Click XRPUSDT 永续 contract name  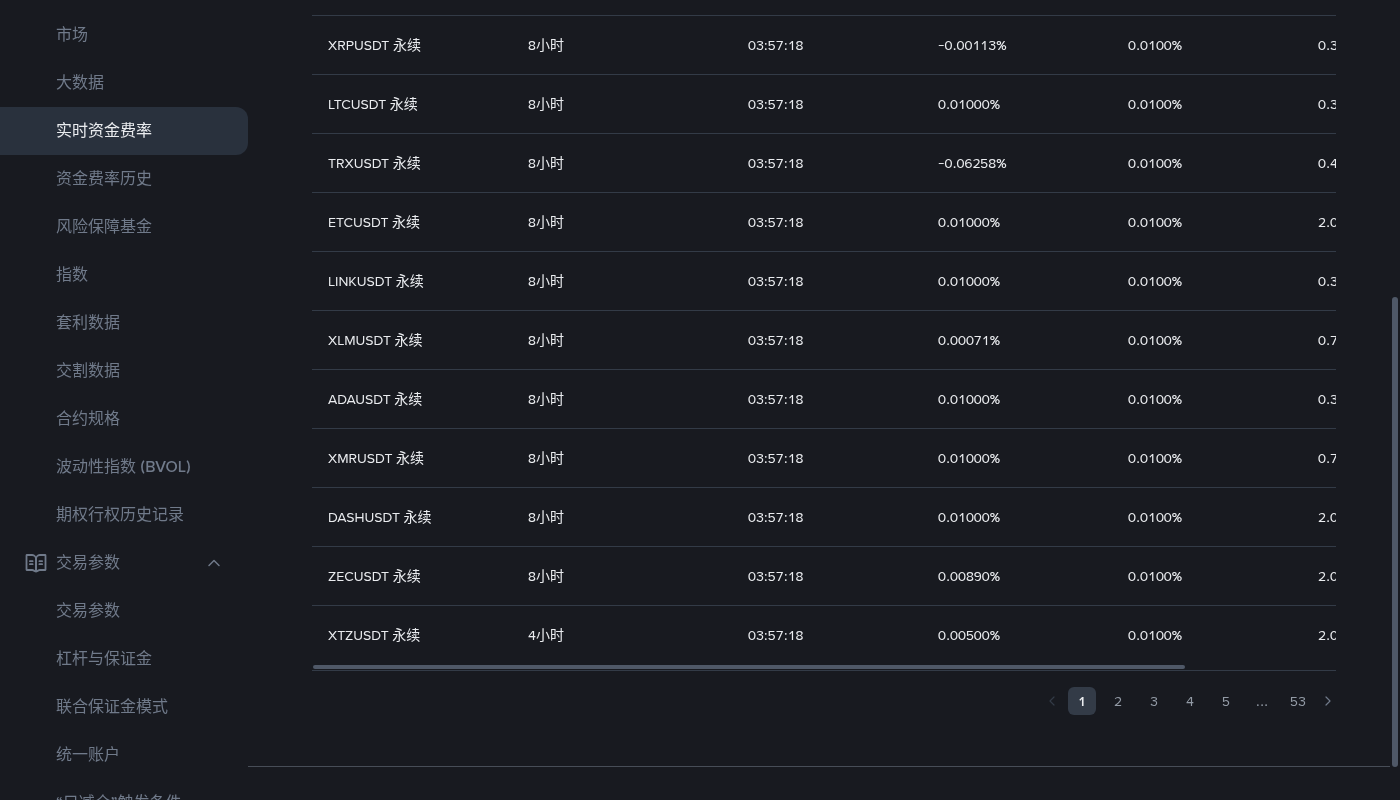[374, 45]
